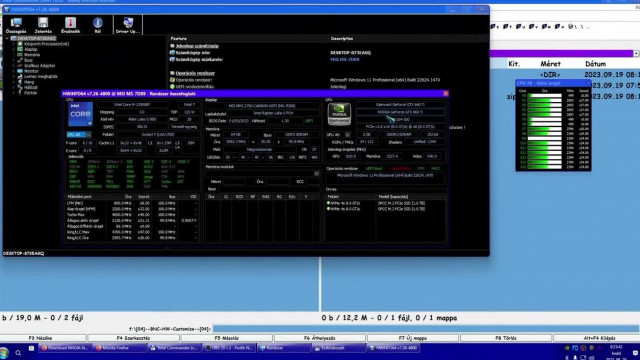Screen dimensions: 640x360
Task: Expand the Központi Processzor(ok) node
Action: pyautogui.click(x=13, y=44)
